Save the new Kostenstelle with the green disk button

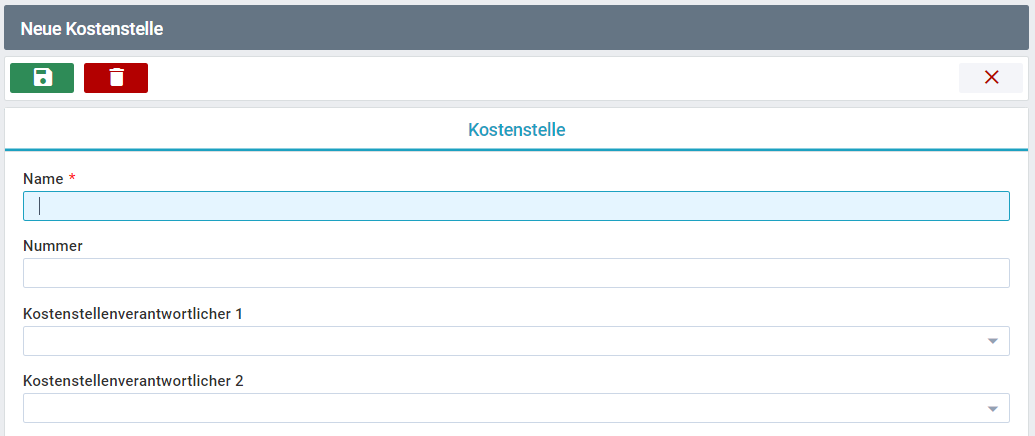[x=42, y=78]
